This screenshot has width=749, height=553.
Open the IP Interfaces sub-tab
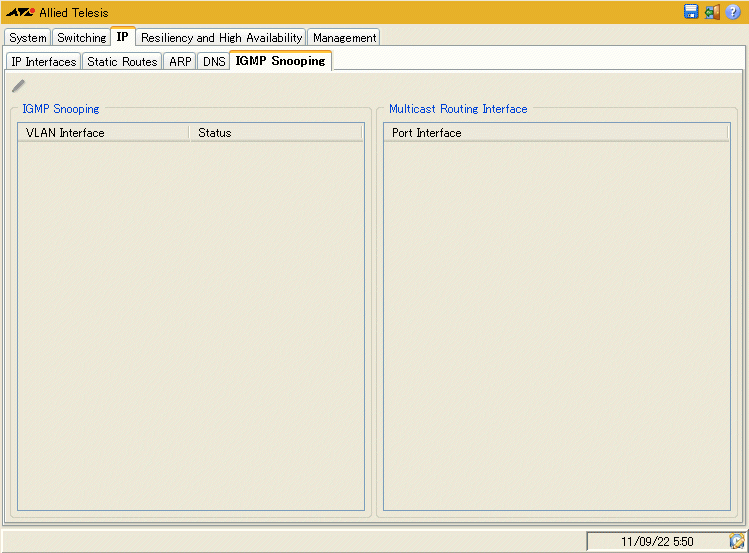tap(43, 62)
